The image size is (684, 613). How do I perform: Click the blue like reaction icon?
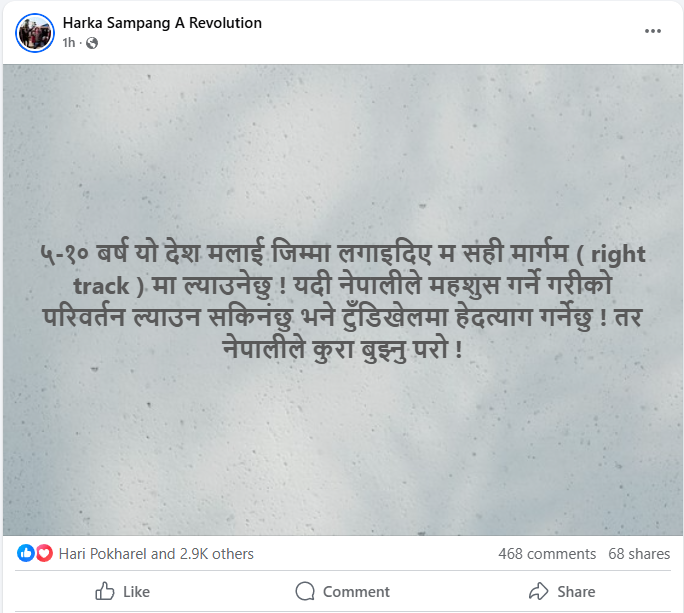(25, 553)
